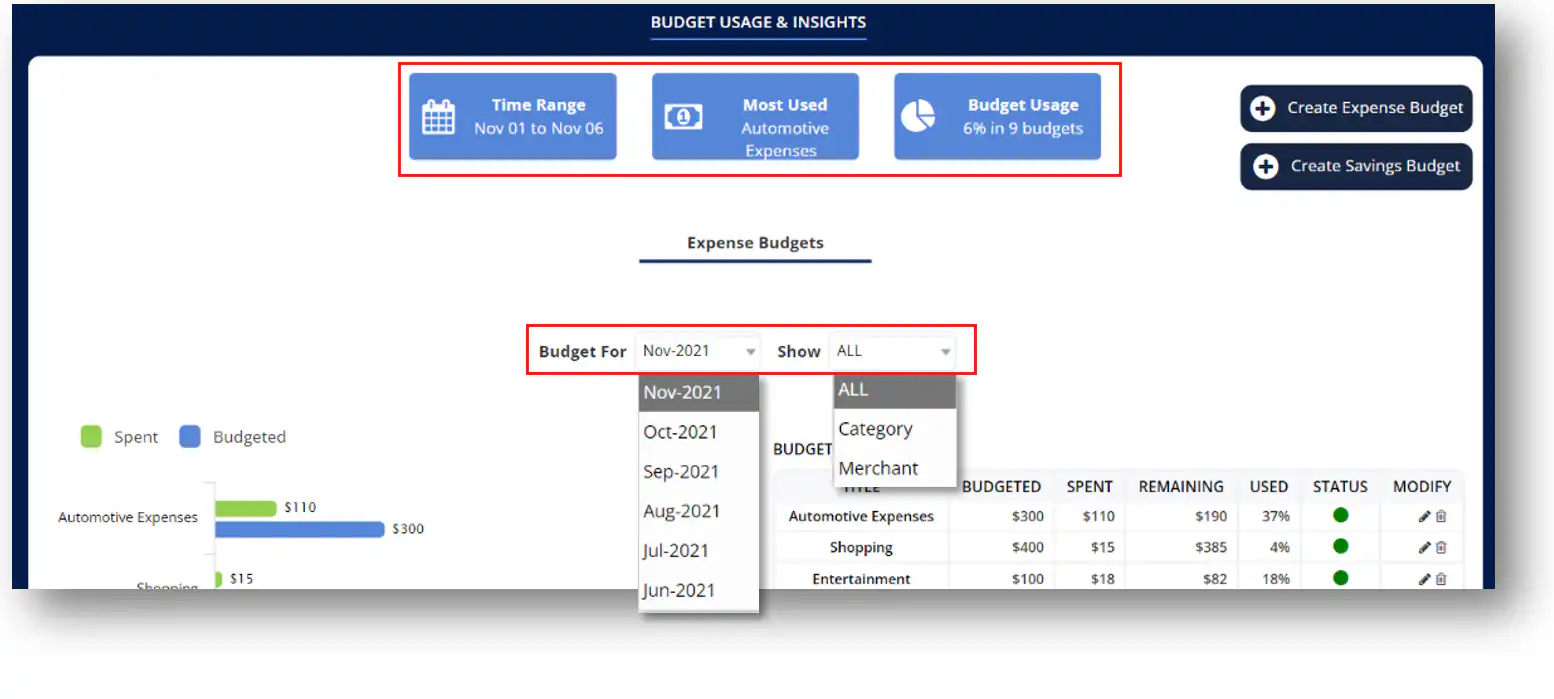Click the plus icon on Create Expense Budget

click(x=1263, y=108)
